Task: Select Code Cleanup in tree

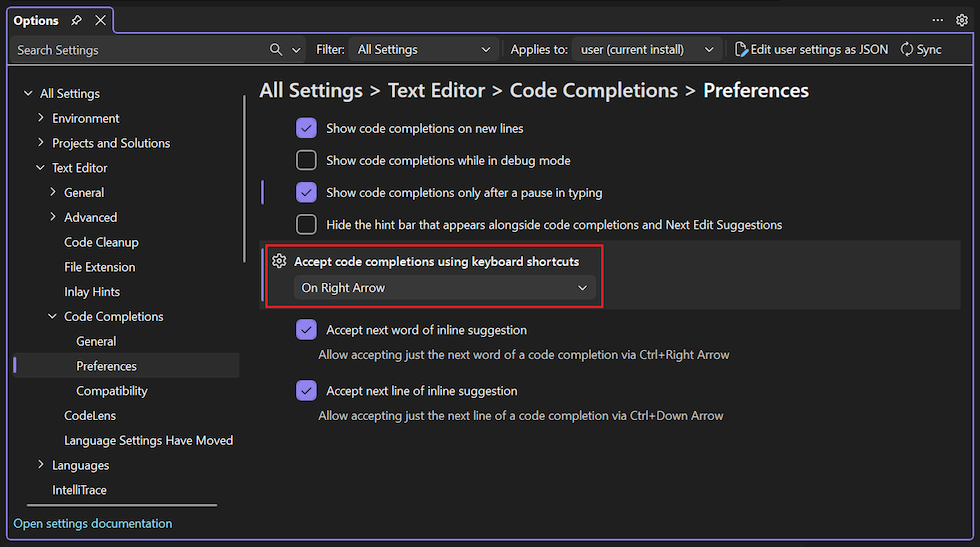Action: click(x=101, y=242)
